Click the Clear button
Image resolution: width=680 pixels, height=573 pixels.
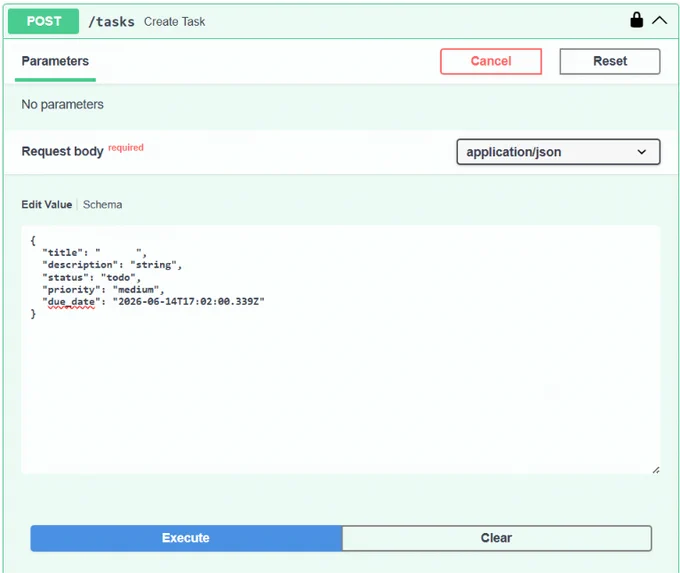(x=497, y=538)
